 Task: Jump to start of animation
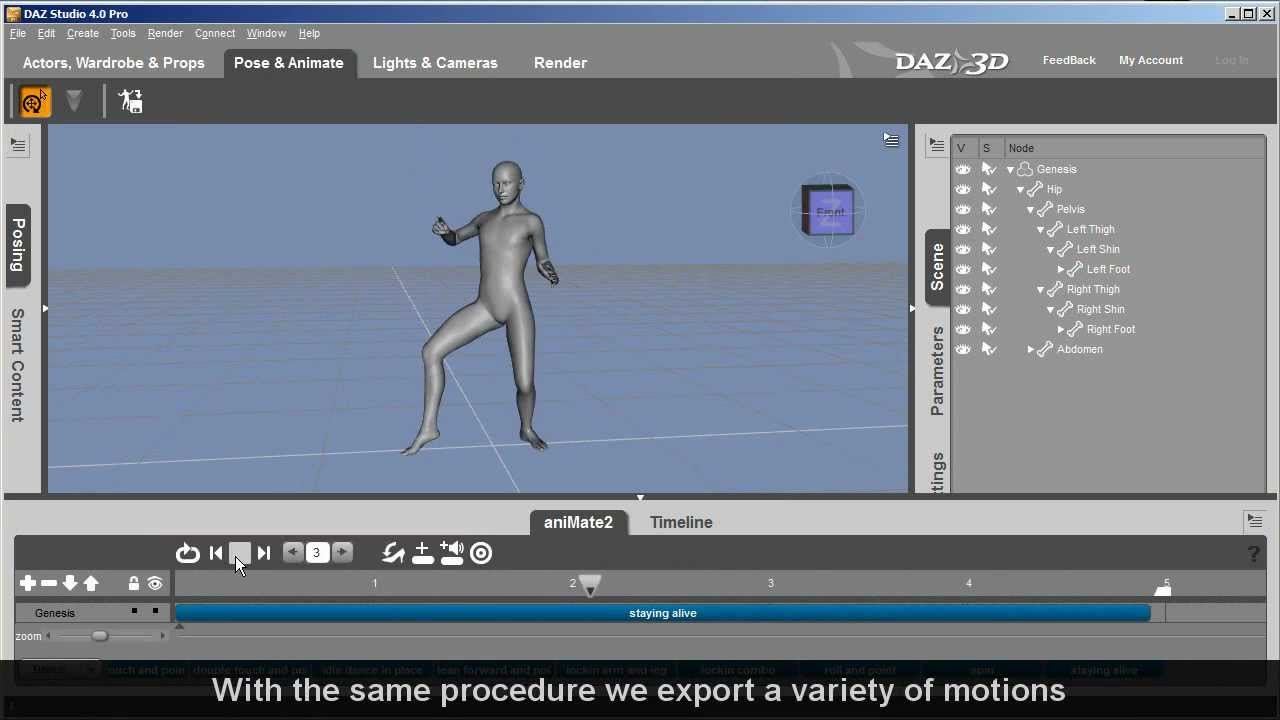(216, 553)
